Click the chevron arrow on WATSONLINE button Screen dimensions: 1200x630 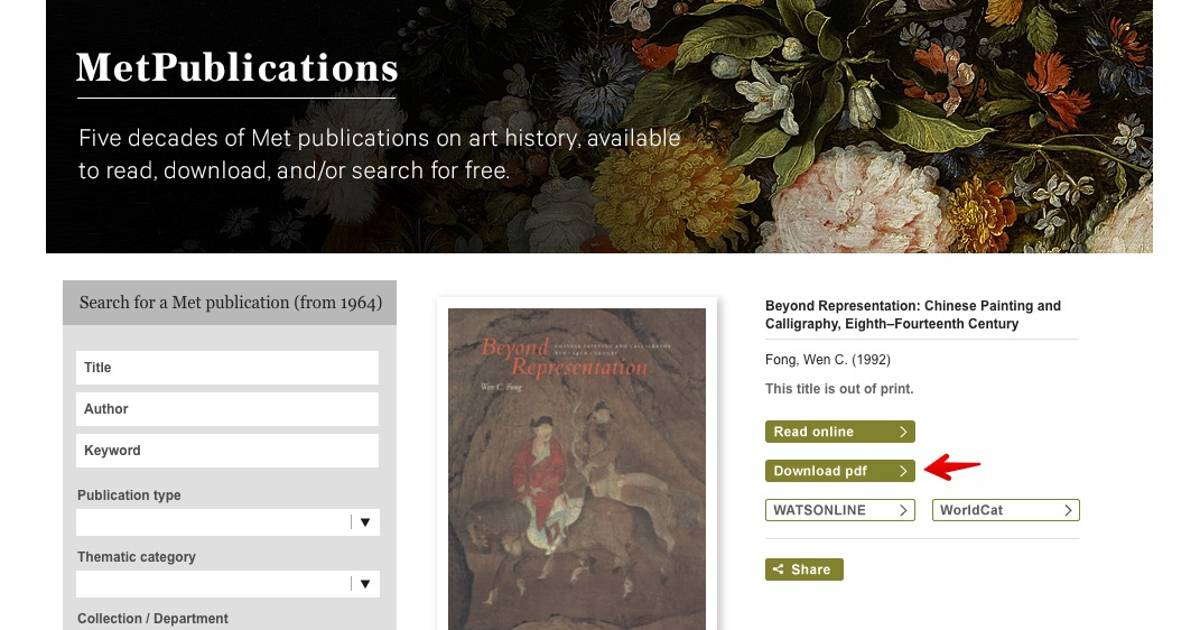coord(903,510)
